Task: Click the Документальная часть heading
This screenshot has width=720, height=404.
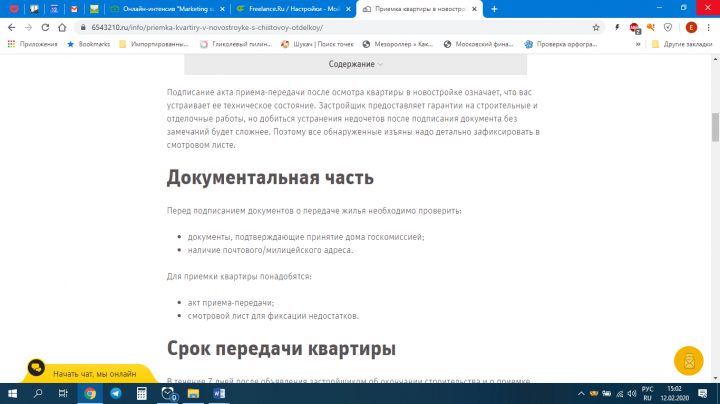Action: [270, 178]
